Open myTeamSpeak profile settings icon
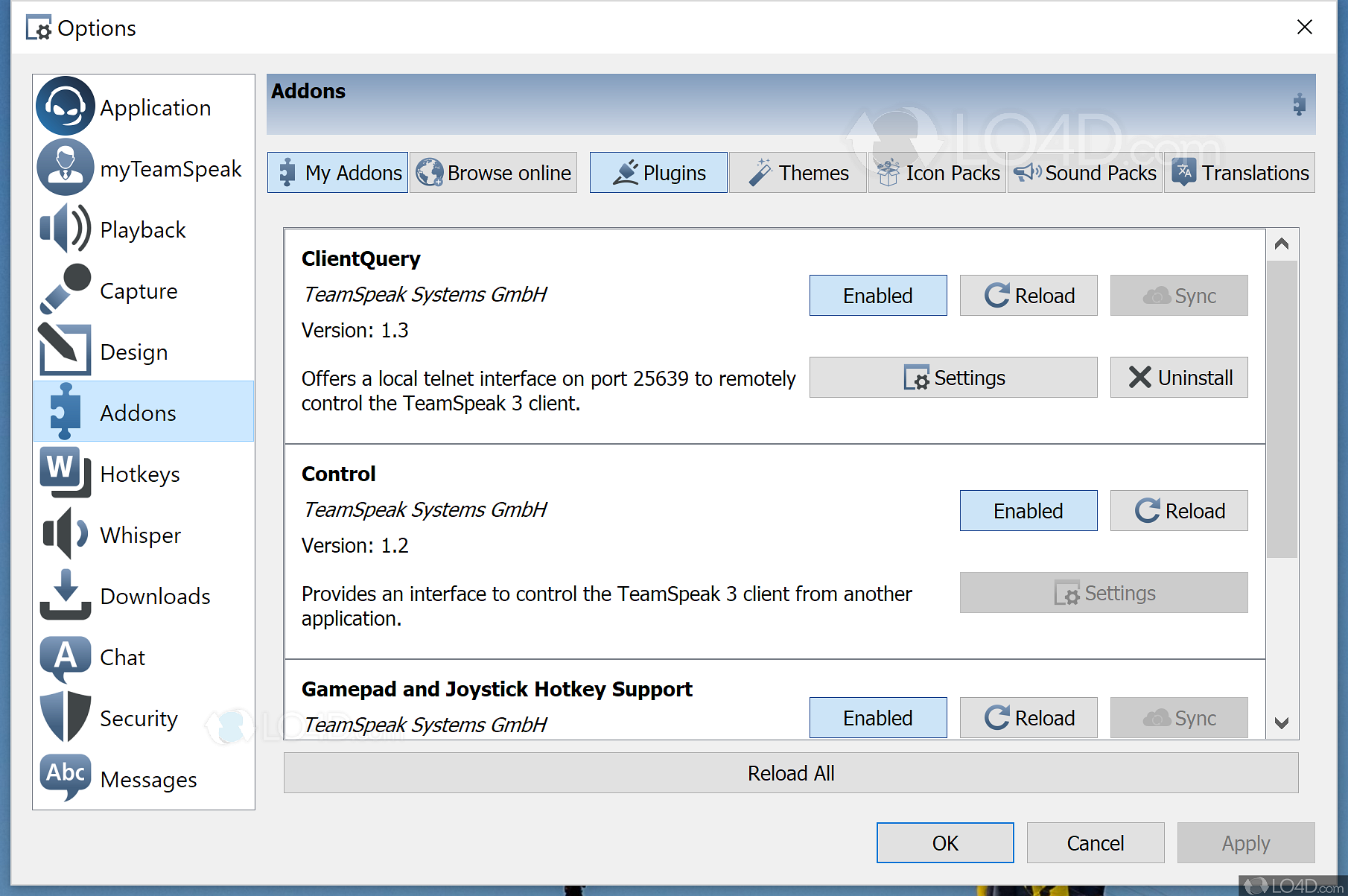Viewport: 1348px width, 896px height. pyautogui.click(x=65, y=168)
